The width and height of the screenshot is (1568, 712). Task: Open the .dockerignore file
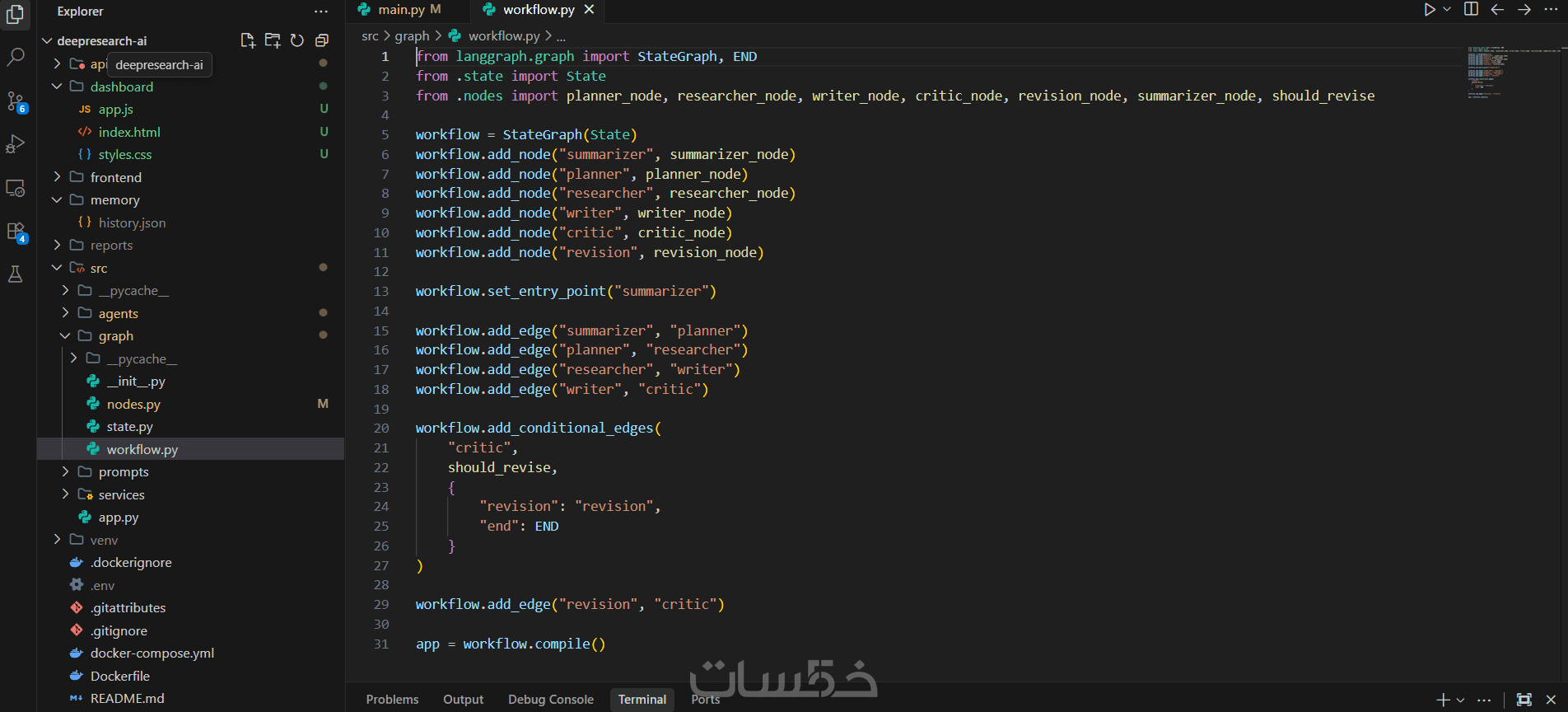coord(190,563)
